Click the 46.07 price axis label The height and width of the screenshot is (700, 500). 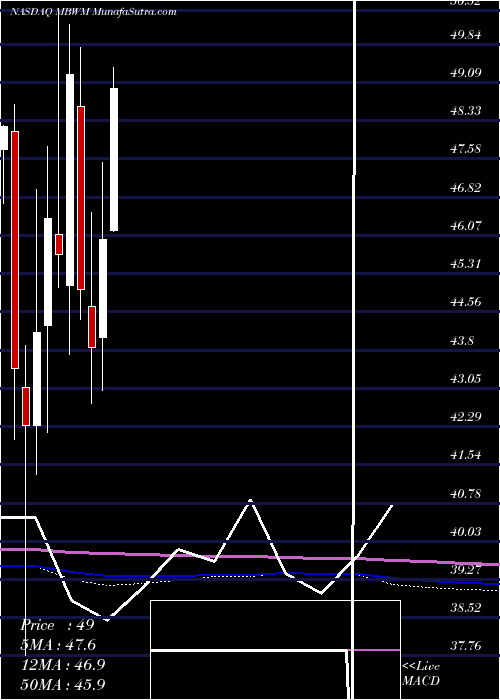[x=466, y=225]
